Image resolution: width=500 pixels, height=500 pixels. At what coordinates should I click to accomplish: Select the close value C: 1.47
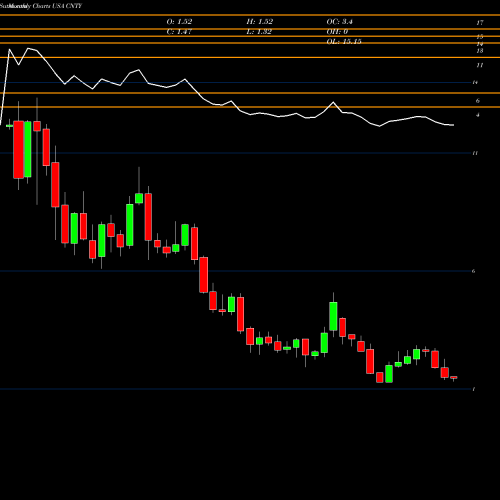click(x=179, y=32)
